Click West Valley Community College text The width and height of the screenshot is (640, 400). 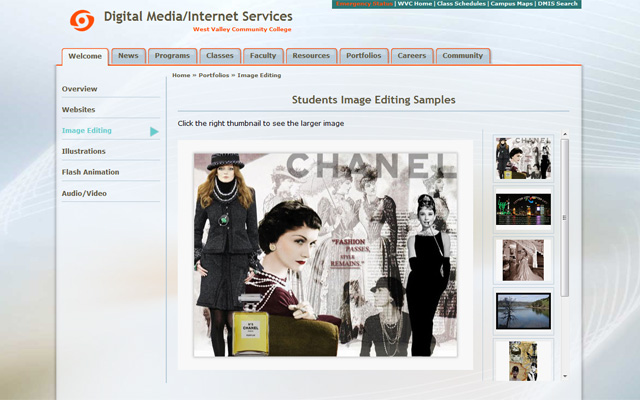(x=242, y=29)
